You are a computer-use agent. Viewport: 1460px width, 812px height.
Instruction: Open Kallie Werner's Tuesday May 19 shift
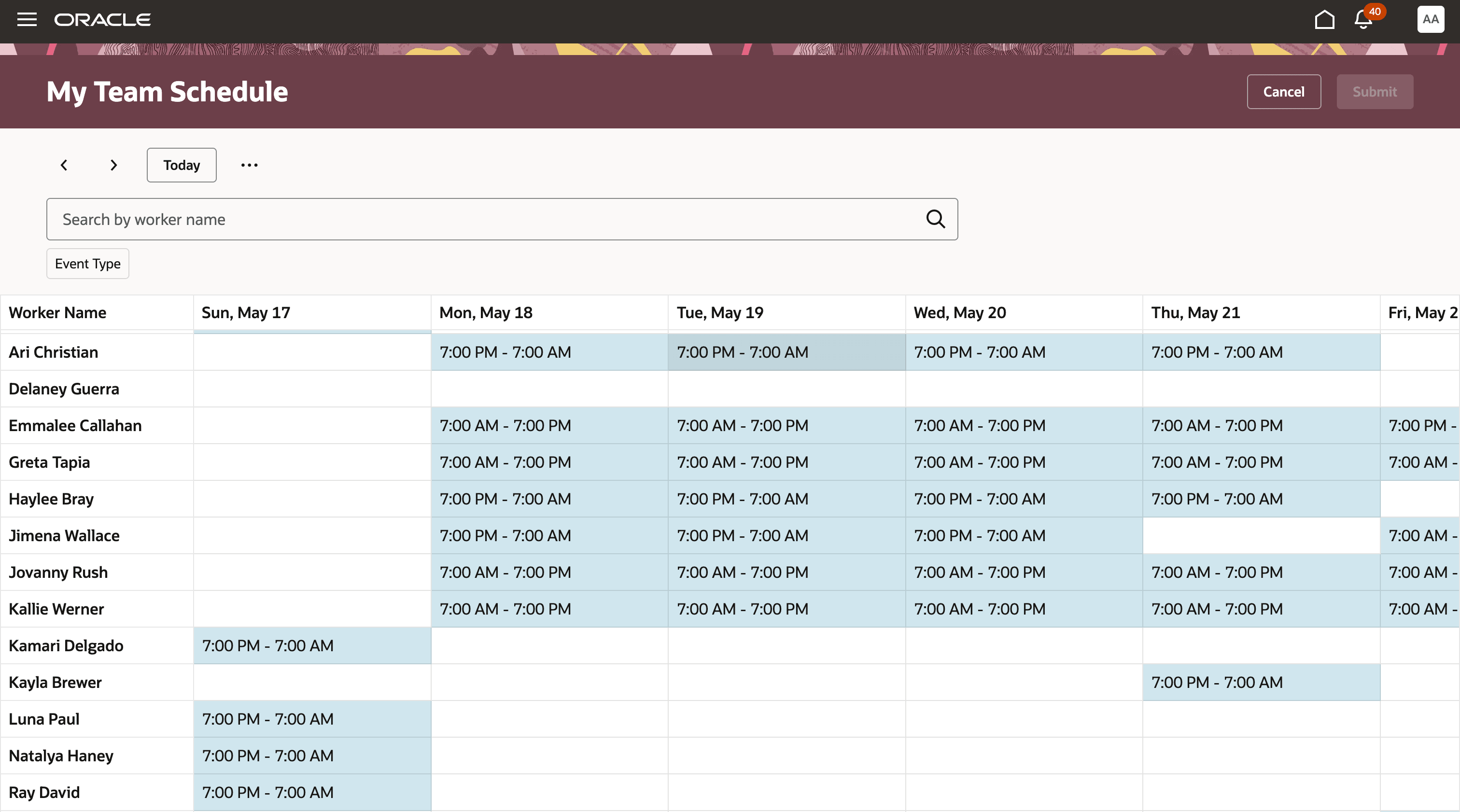[x=786, y=609]
